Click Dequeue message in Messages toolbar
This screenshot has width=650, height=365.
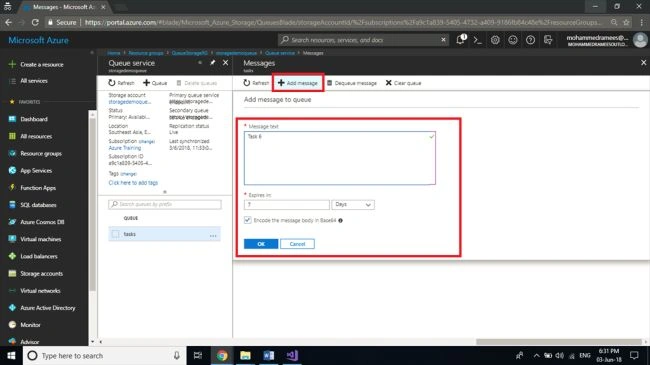click(x=352, y=83)
